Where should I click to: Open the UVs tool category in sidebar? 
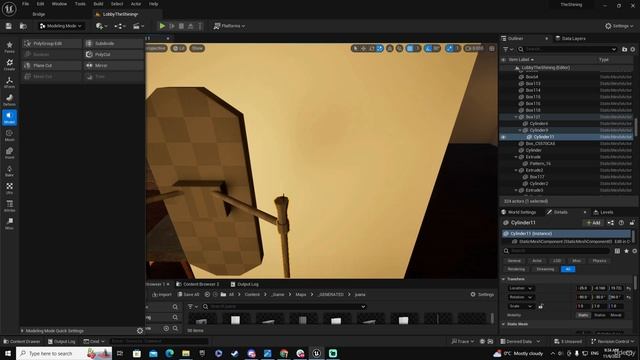(9, 188)
